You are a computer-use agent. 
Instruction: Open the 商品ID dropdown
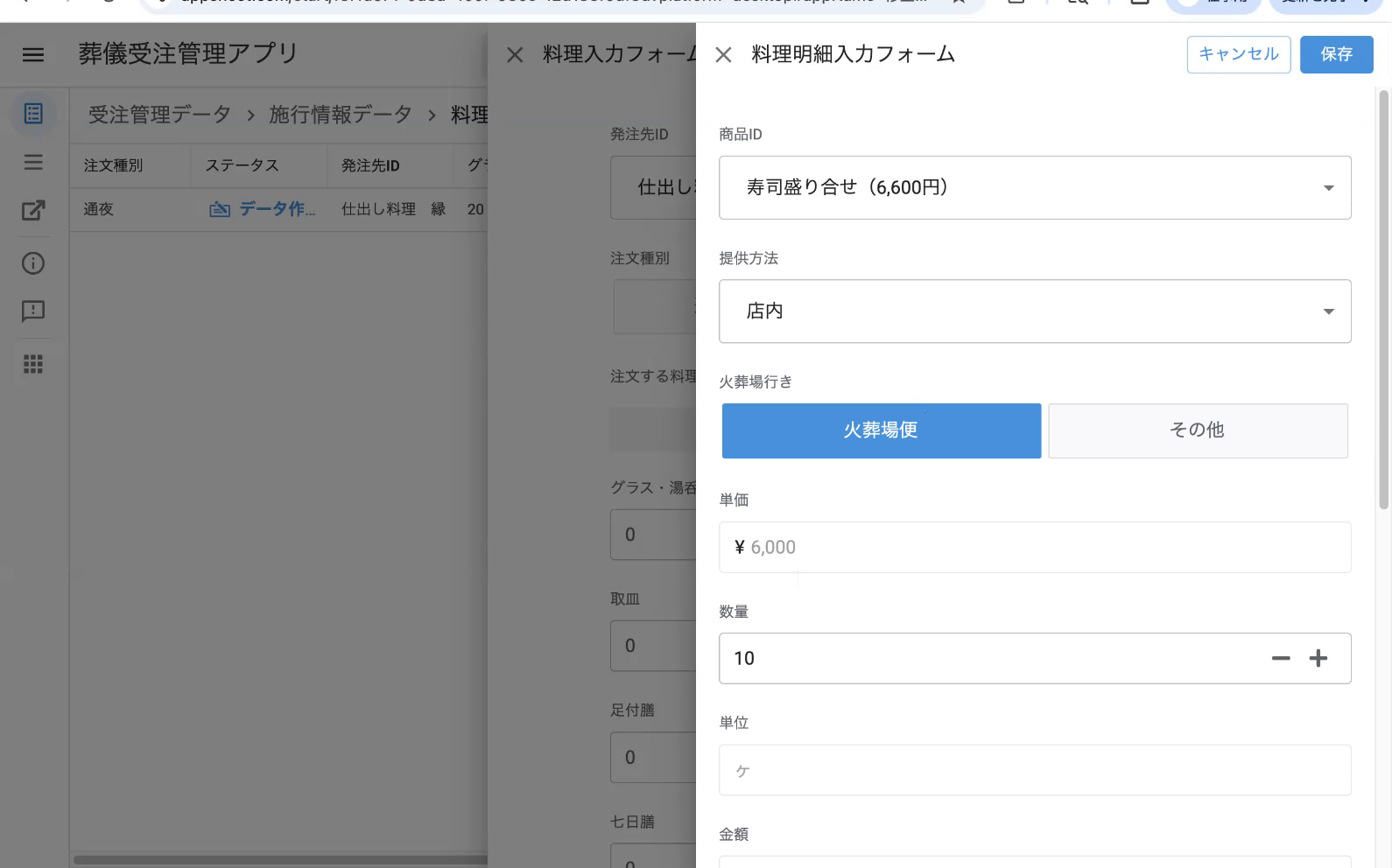[1035, 187]
